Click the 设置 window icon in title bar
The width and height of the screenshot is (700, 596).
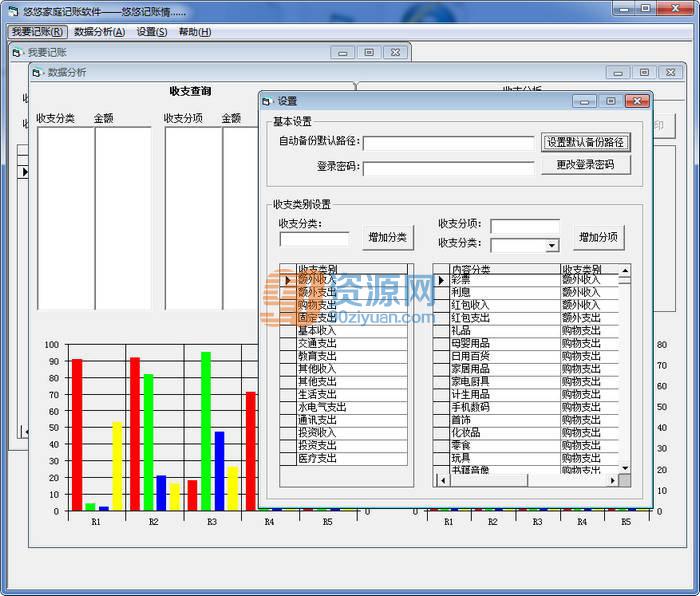click(x=267, y=101)
